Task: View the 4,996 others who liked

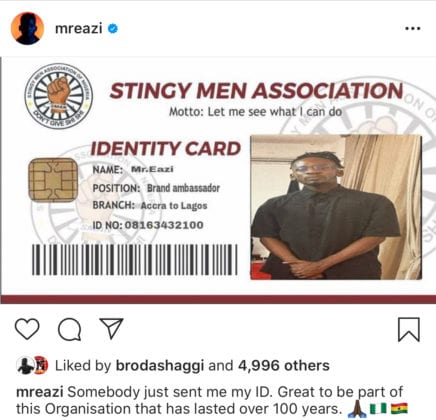Action: pos(284,366)
